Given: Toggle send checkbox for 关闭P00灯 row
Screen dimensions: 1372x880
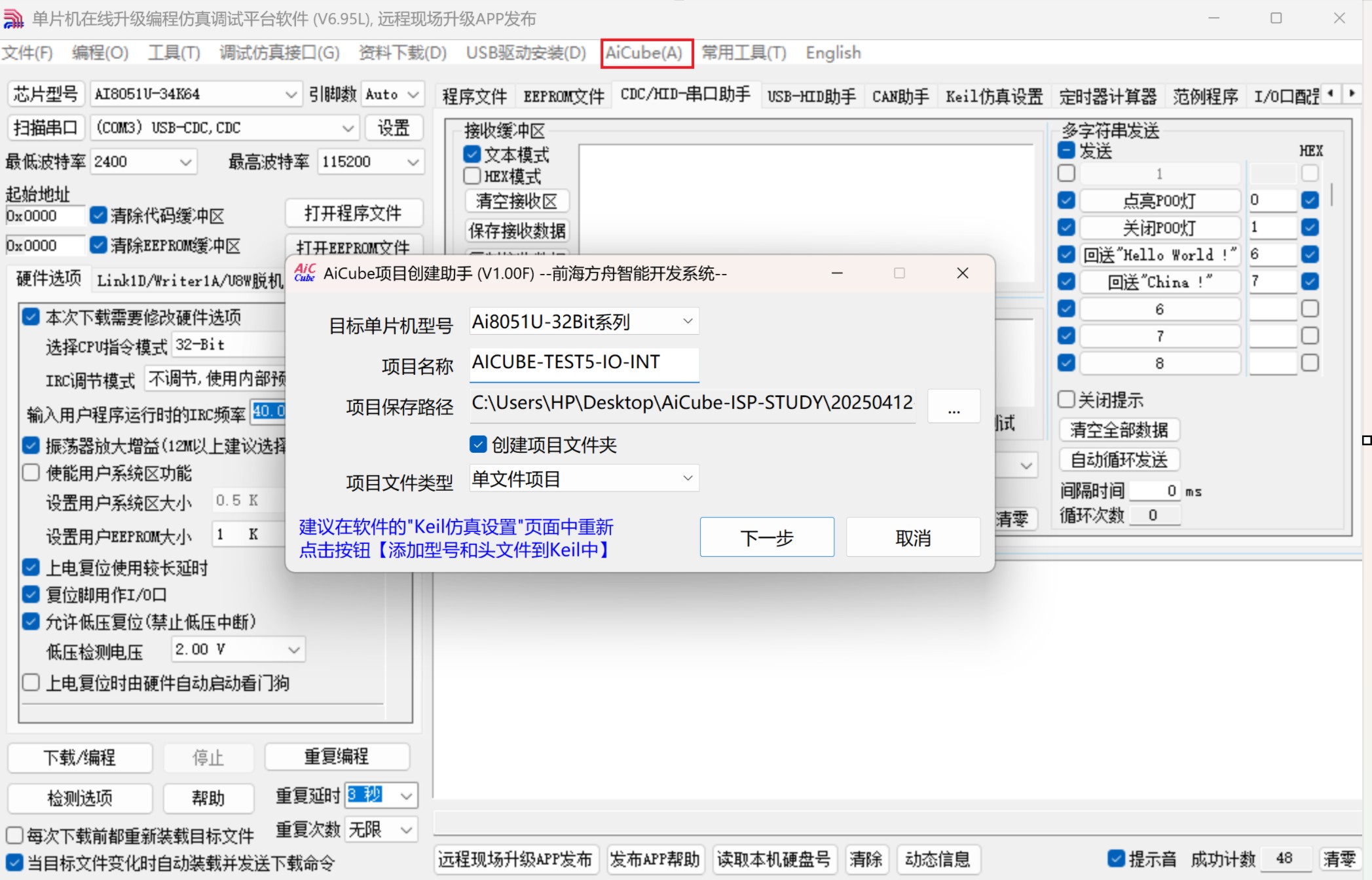Looking at the screenshot, I should click(x=1066, y=227).
